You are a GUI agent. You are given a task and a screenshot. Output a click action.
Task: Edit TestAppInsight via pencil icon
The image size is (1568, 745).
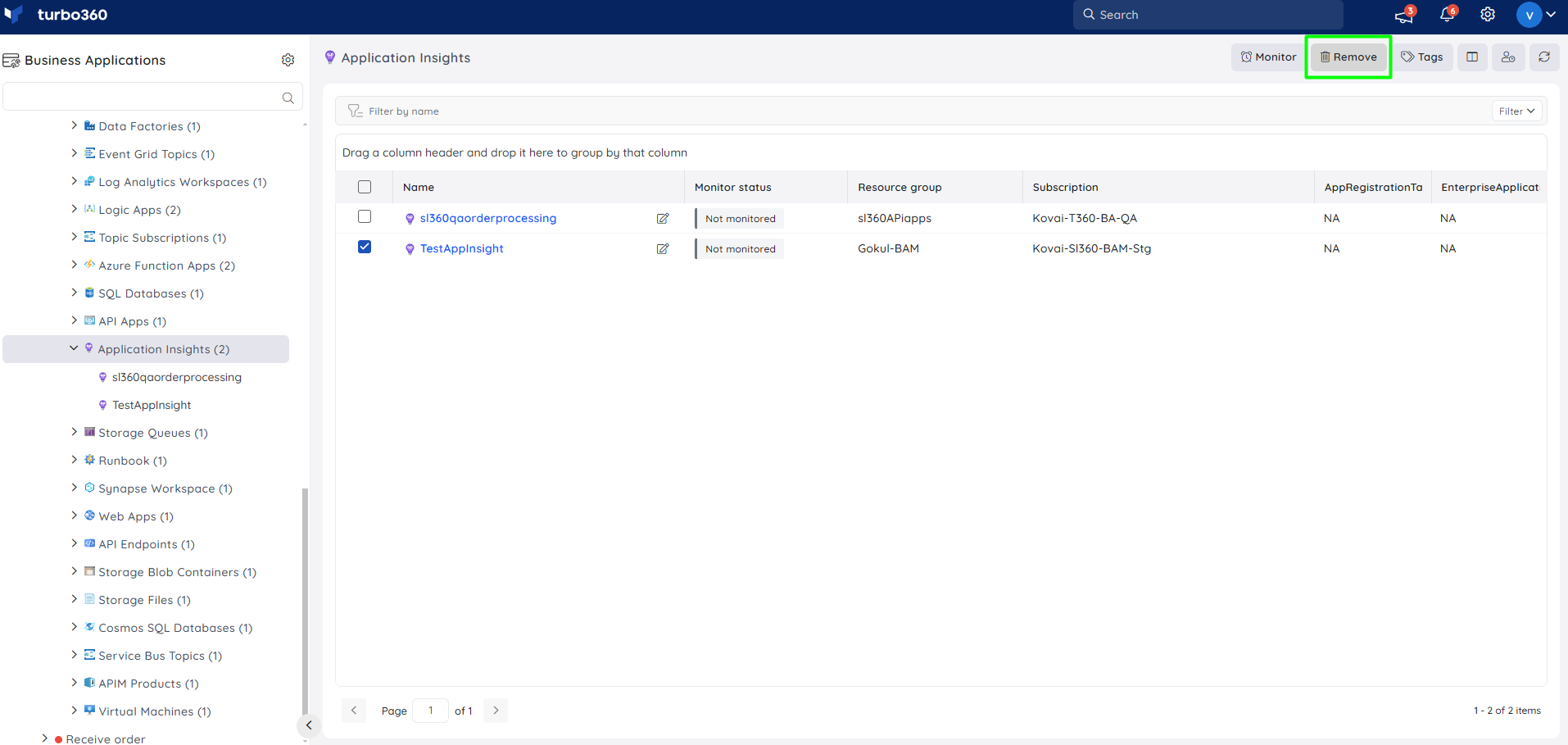pyautogui.click(x=663, y=249)
